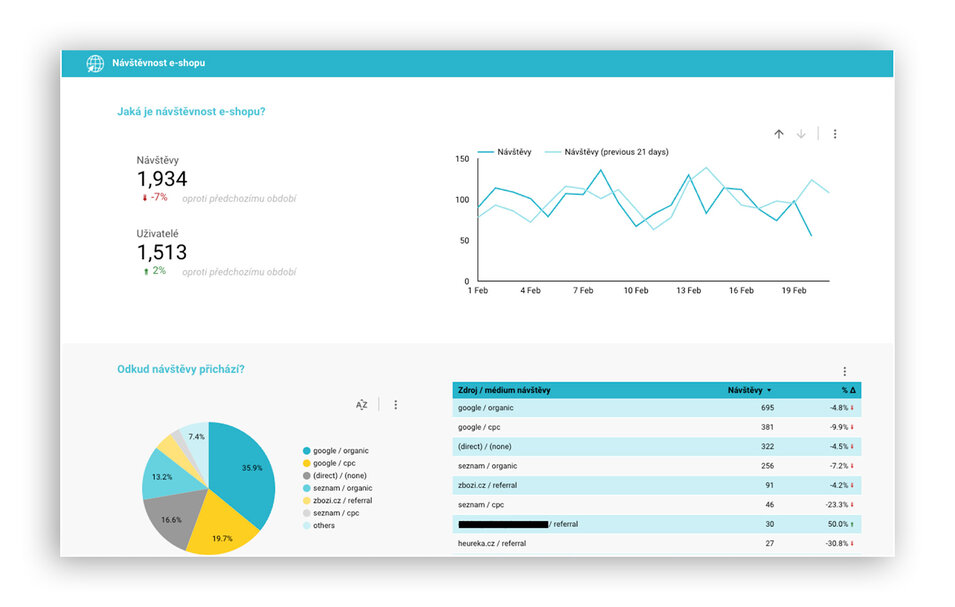Select the zbozi.cz / referral table row
Viewport: 955px width, 607px height.
coord(655,485)
